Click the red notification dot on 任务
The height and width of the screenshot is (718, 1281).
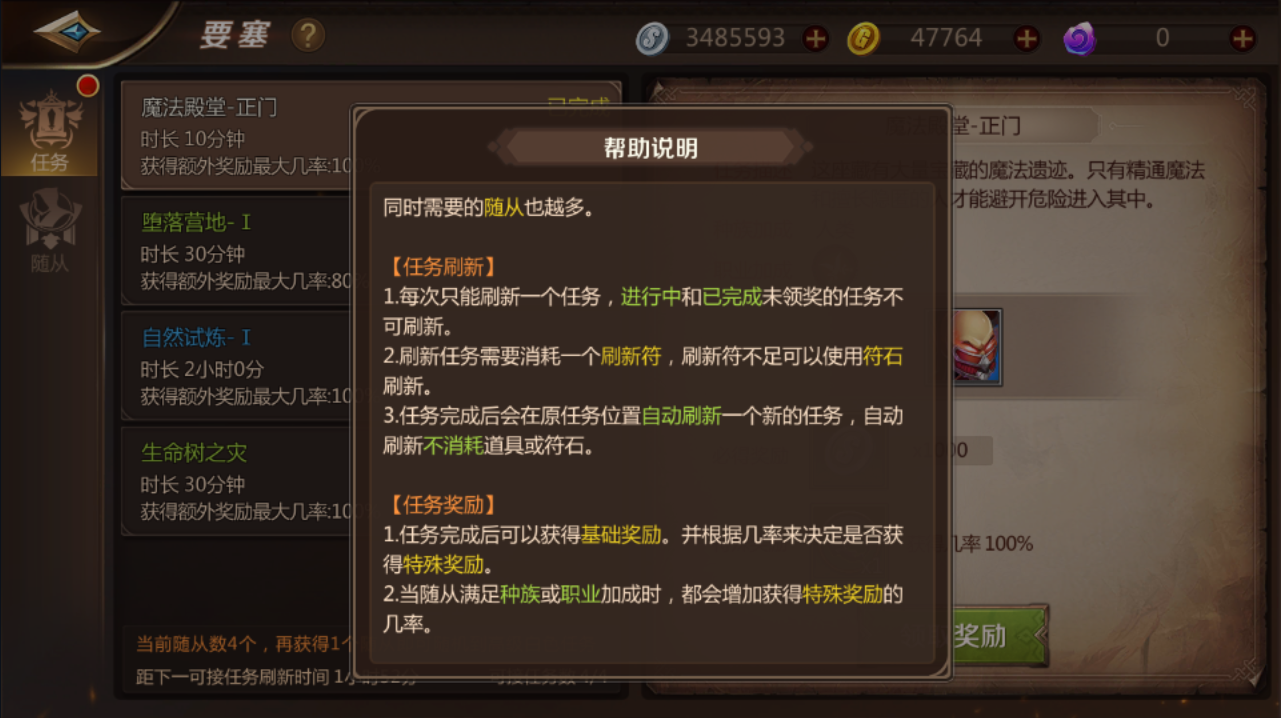point(88,86)
